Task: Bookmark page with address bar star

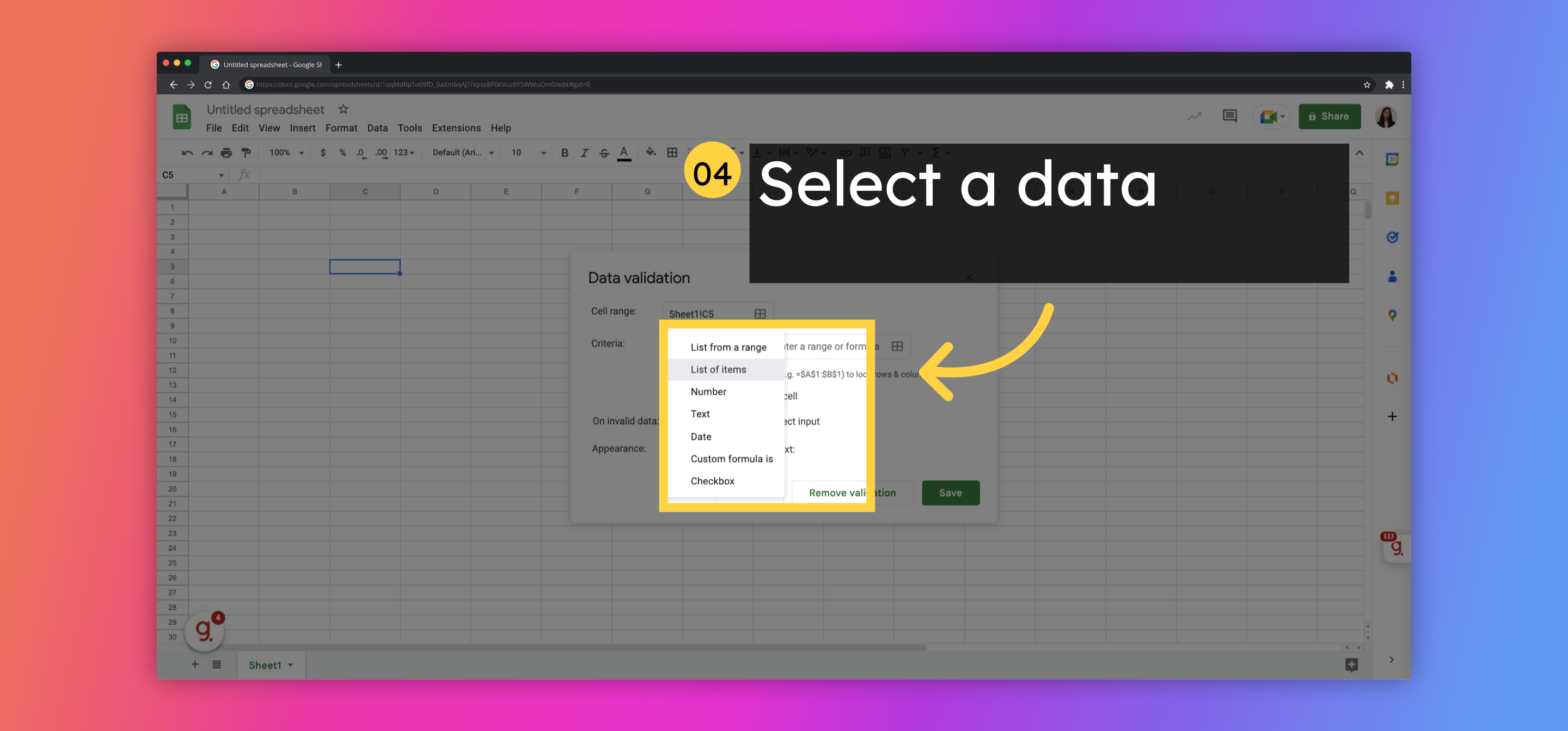Action: tap(1367, 84)
